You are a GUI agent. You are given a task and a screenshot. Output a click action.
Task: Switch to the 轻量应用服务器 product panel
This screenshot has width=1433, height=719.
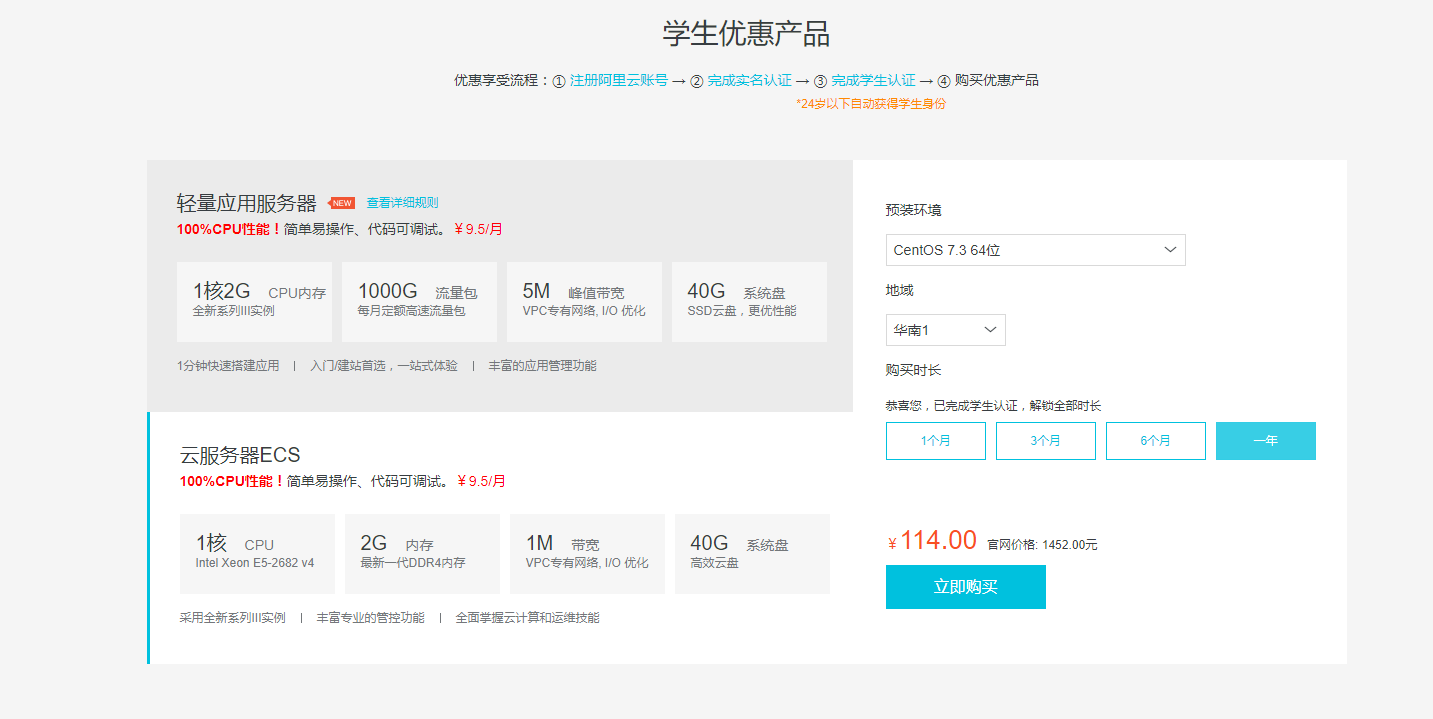[x=246, y=204]
